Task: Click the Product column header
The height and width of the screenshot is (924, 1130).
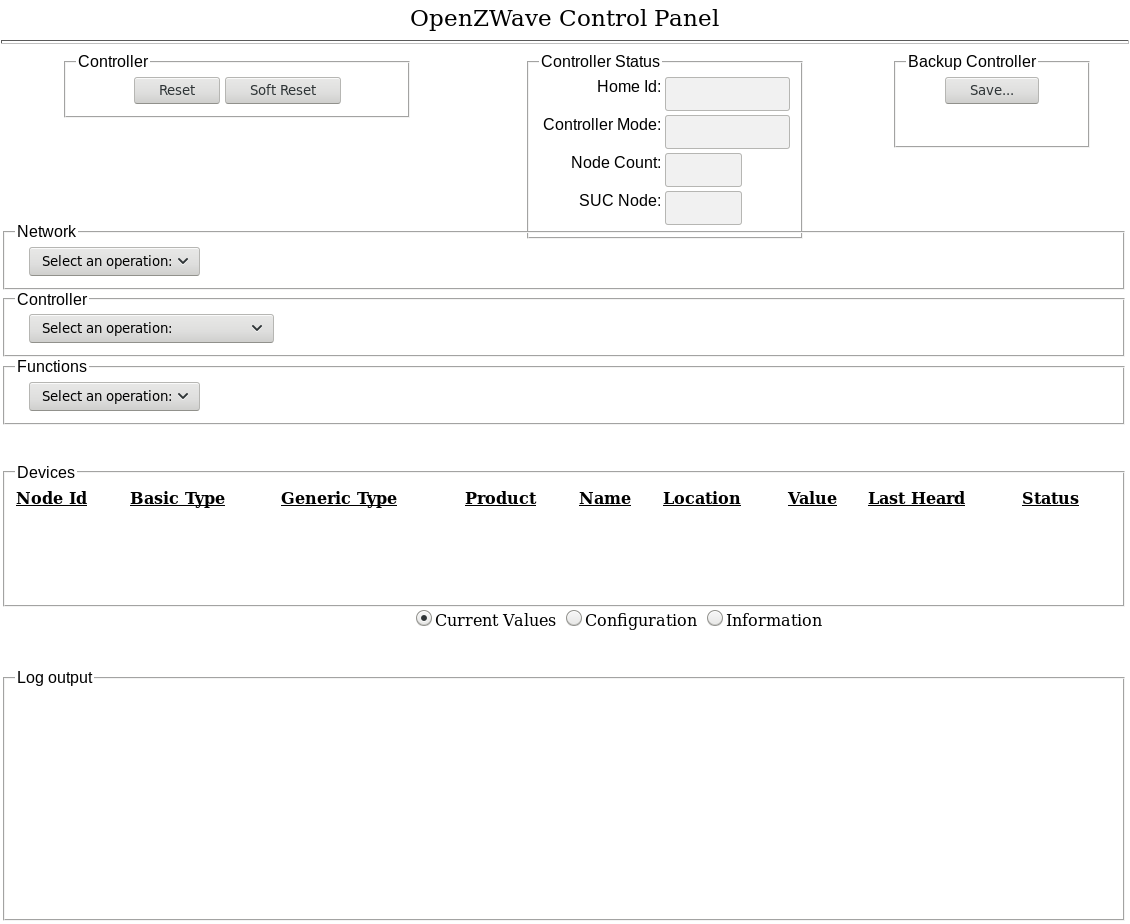Action: pos(501,498)
